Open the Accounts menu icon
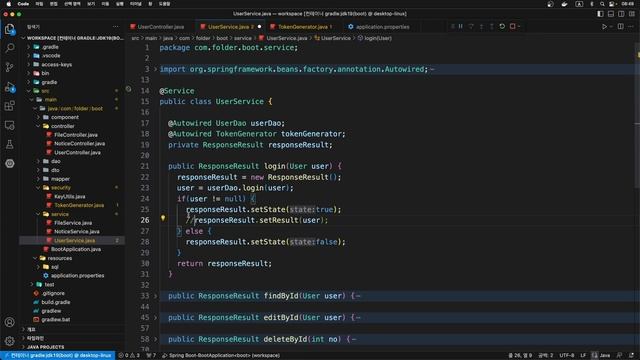 [9, 322]
